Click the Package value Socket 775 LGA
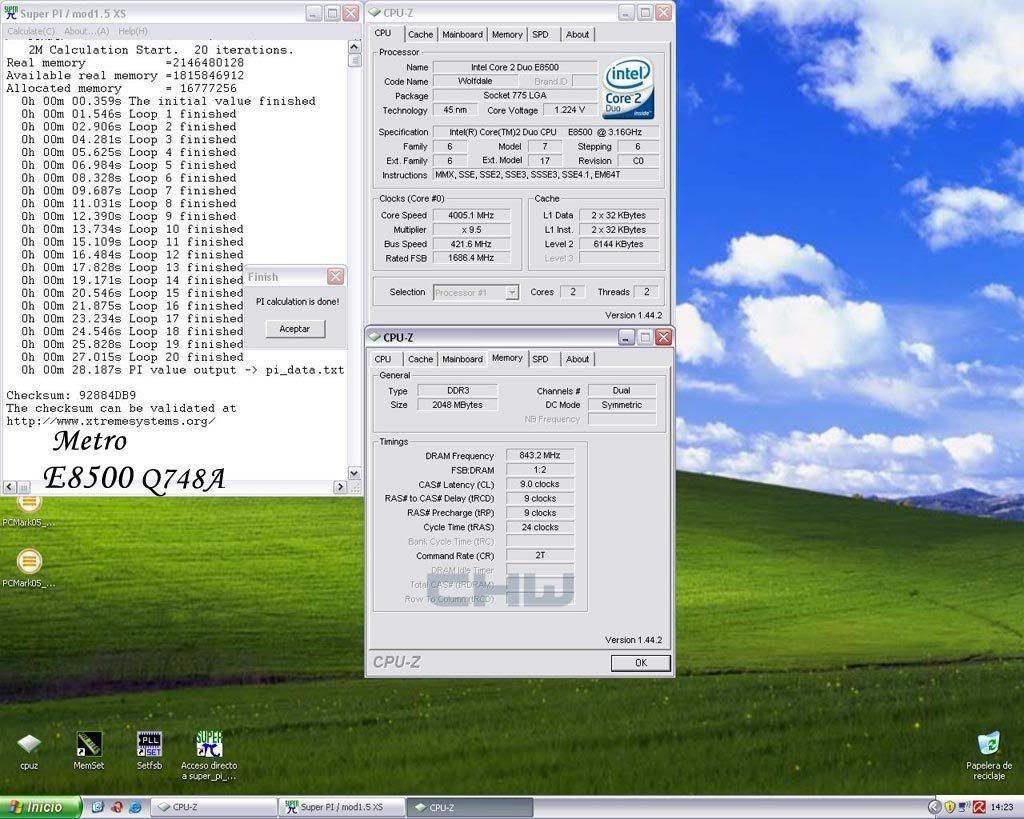 515,95
